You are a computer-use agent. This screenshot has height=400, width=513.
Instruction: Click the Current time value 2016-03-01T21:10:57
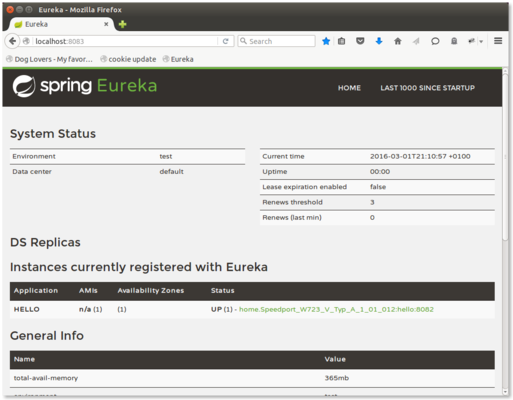click(420, 156)
